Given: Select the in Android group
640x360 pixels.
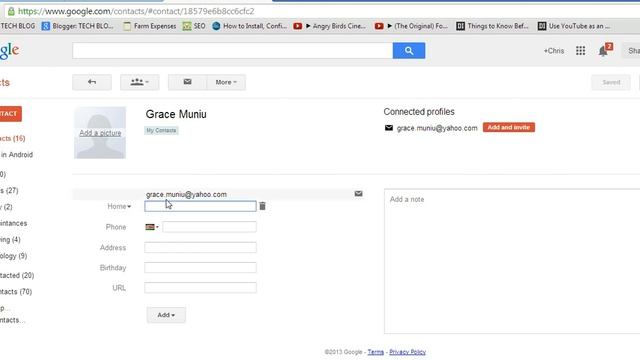Looking at the screenshot, I should [x=16, y=155].
